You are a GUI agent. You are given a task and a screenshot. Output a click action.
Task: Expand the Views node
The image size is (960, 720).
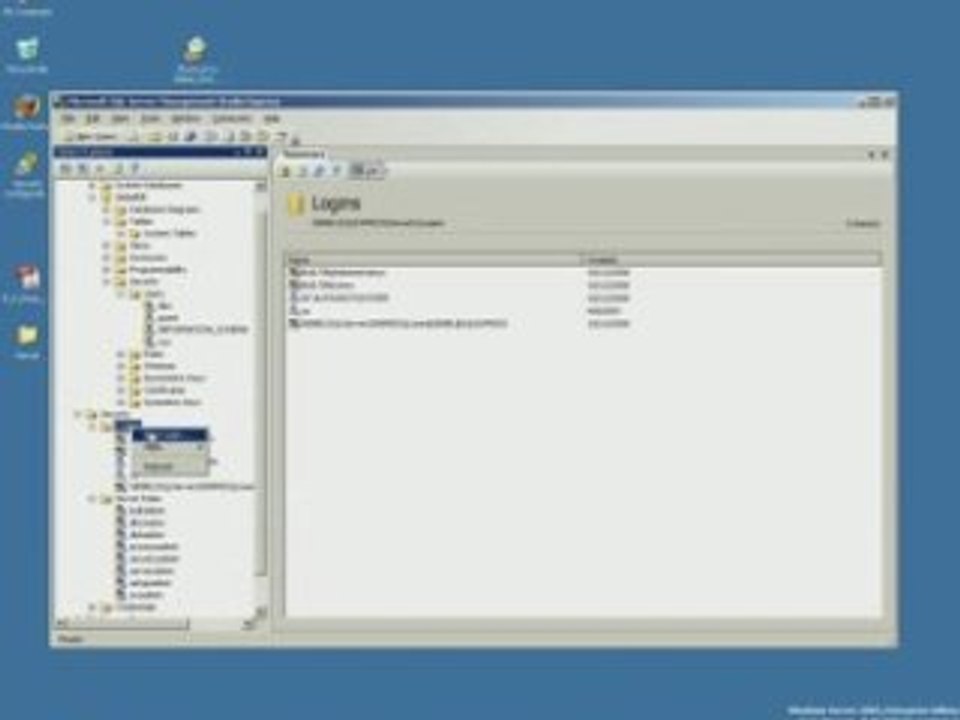(107, 246)
